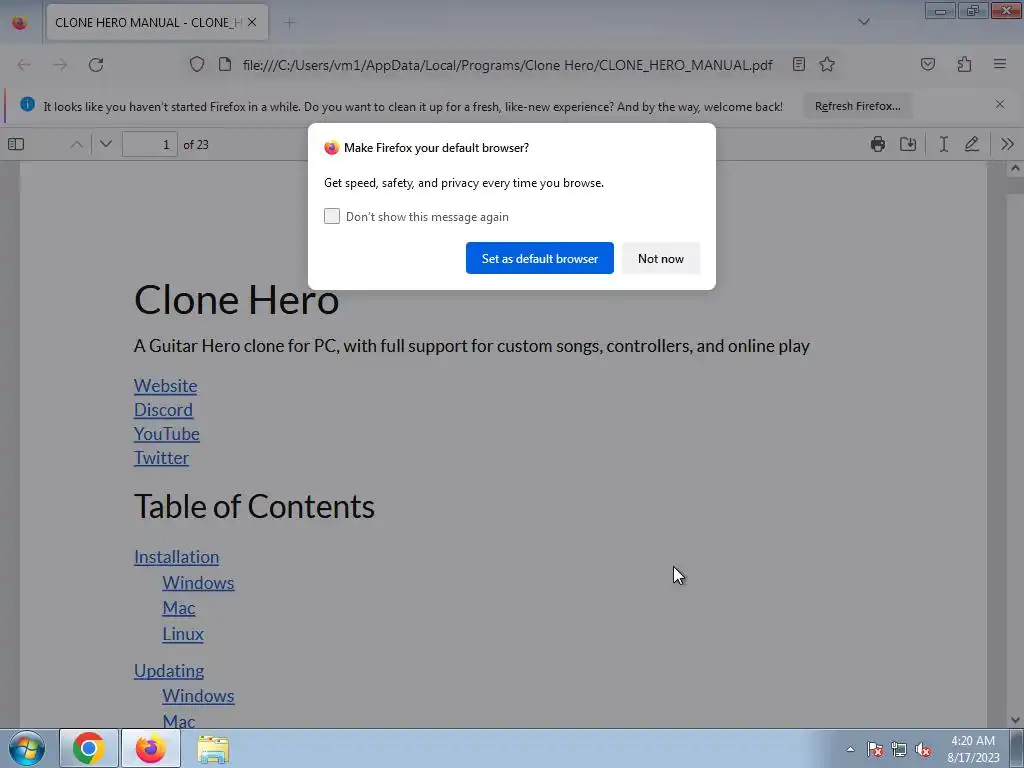
Task: Open the Linux link under Installation
Action: tap(183, 633)
